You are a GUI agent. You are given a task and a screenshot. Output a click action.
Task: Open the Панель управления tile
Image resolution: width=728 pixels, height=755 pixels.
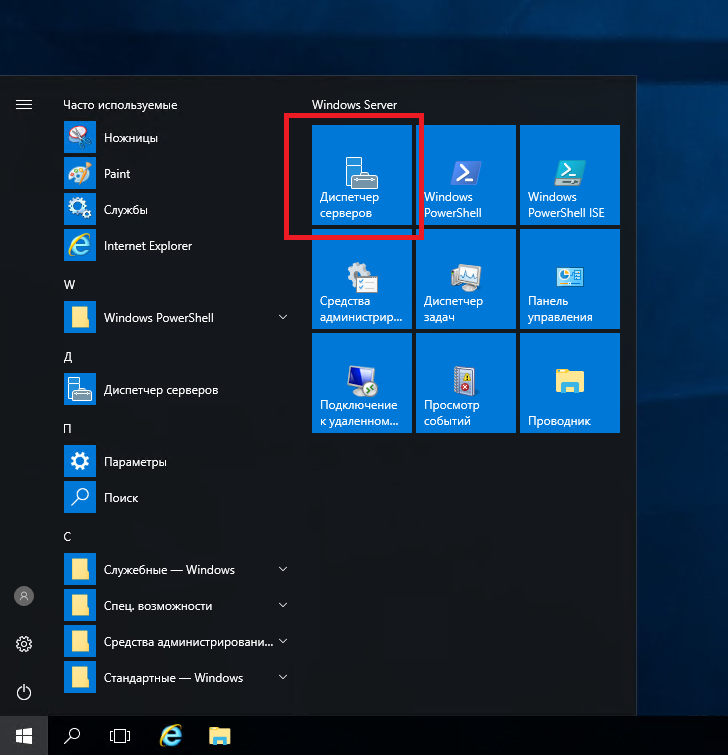coord(569,279)
